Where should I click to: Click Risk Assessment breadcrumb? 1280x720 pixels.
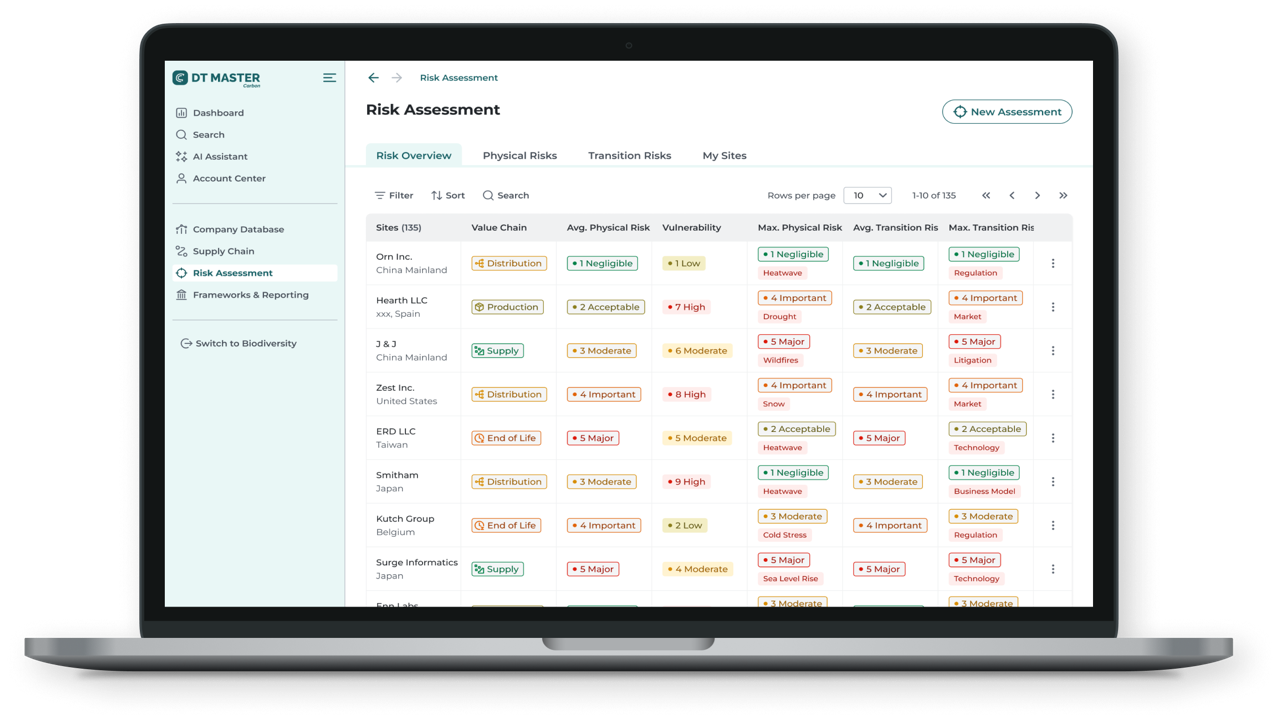click(x=459, y=78)
